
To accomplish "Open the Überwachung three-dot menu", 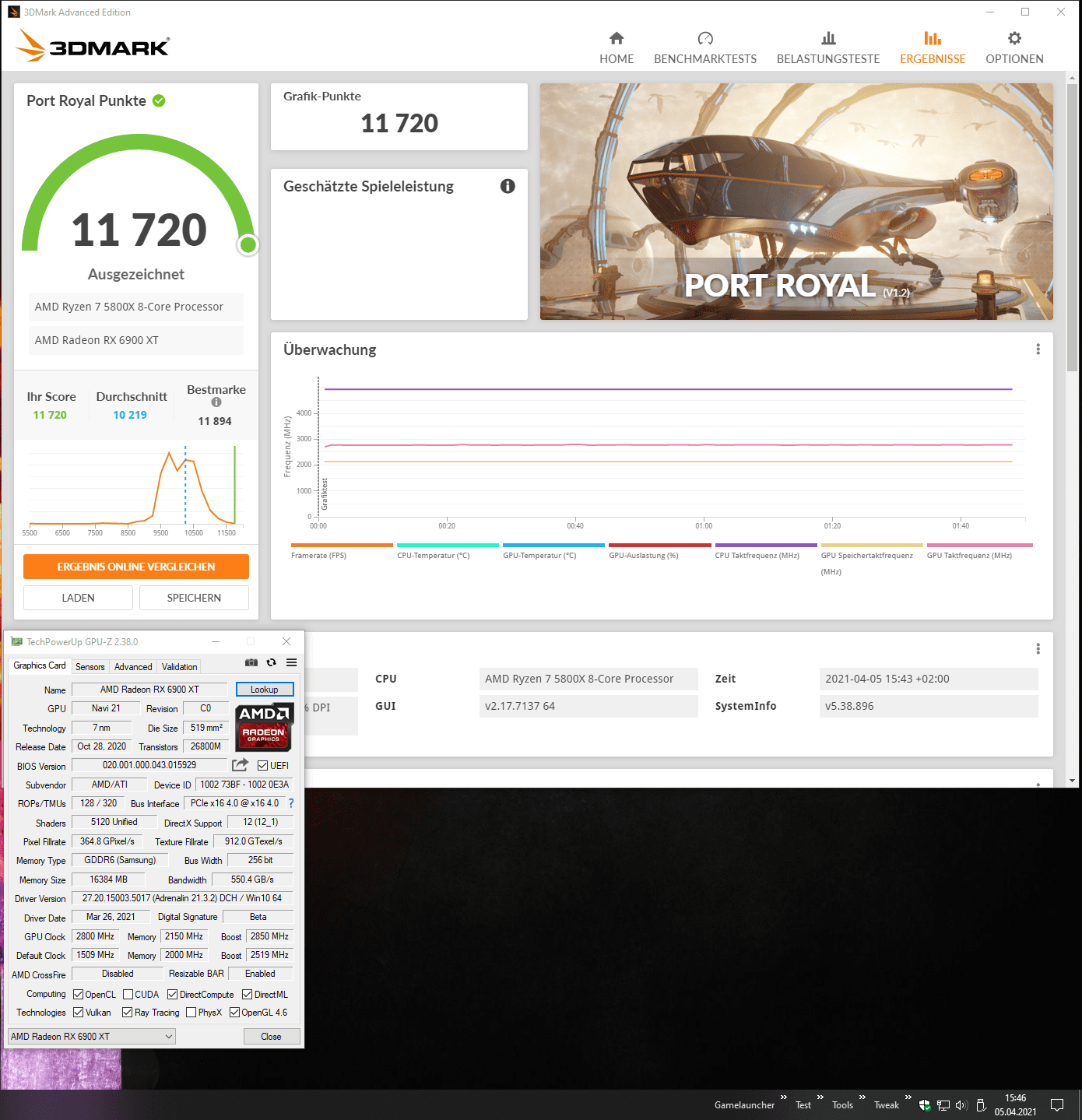I will tap(1038, 349).
